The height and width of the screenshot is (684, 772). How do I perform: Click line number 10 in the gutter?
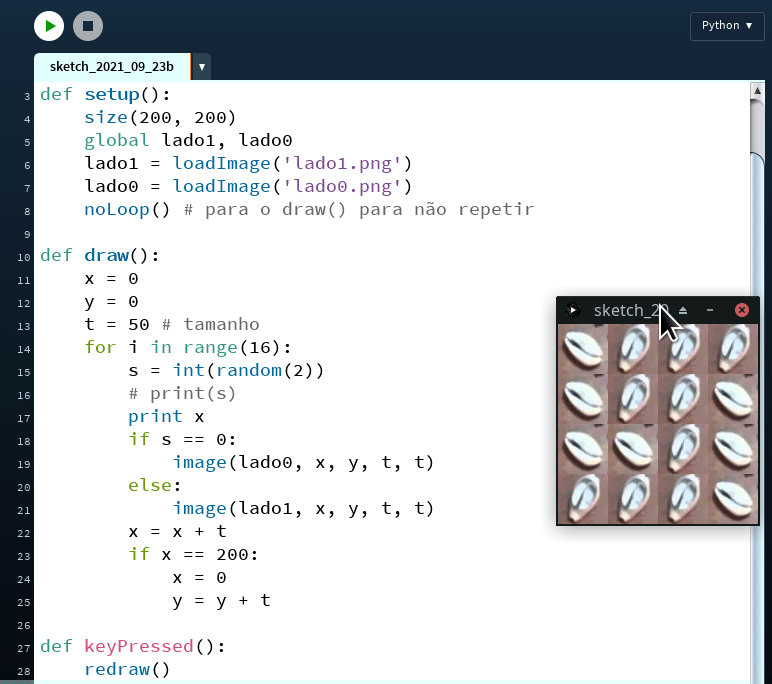[x=24, y=256]
